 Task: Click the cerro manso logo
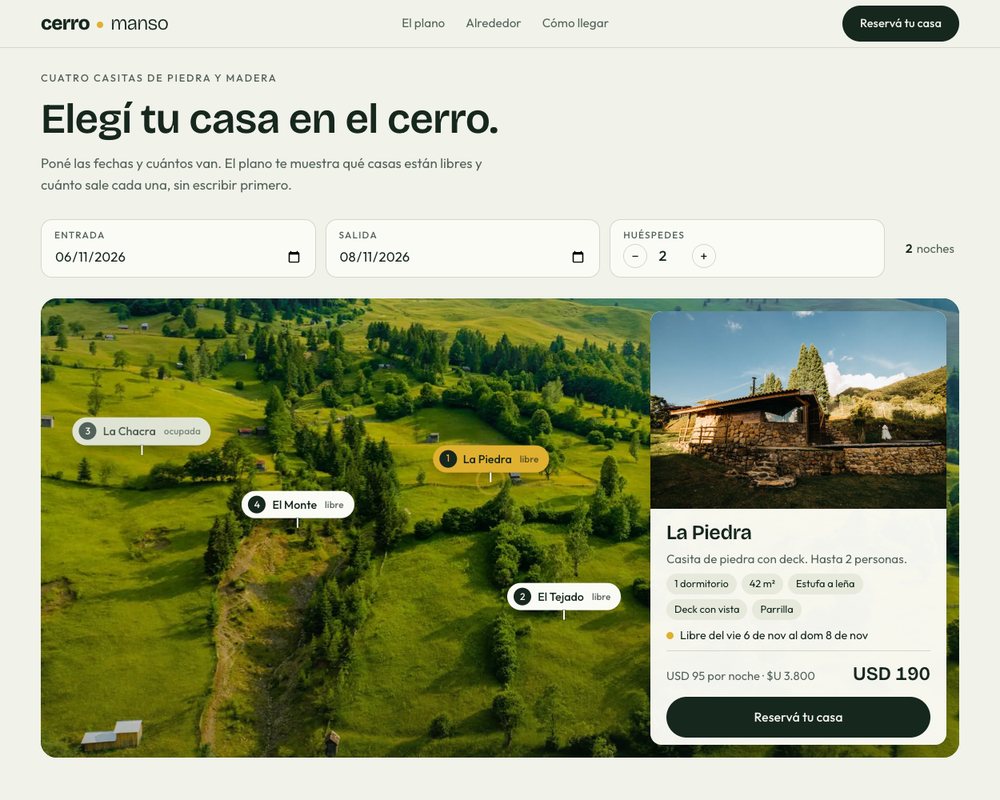[105, 24]
